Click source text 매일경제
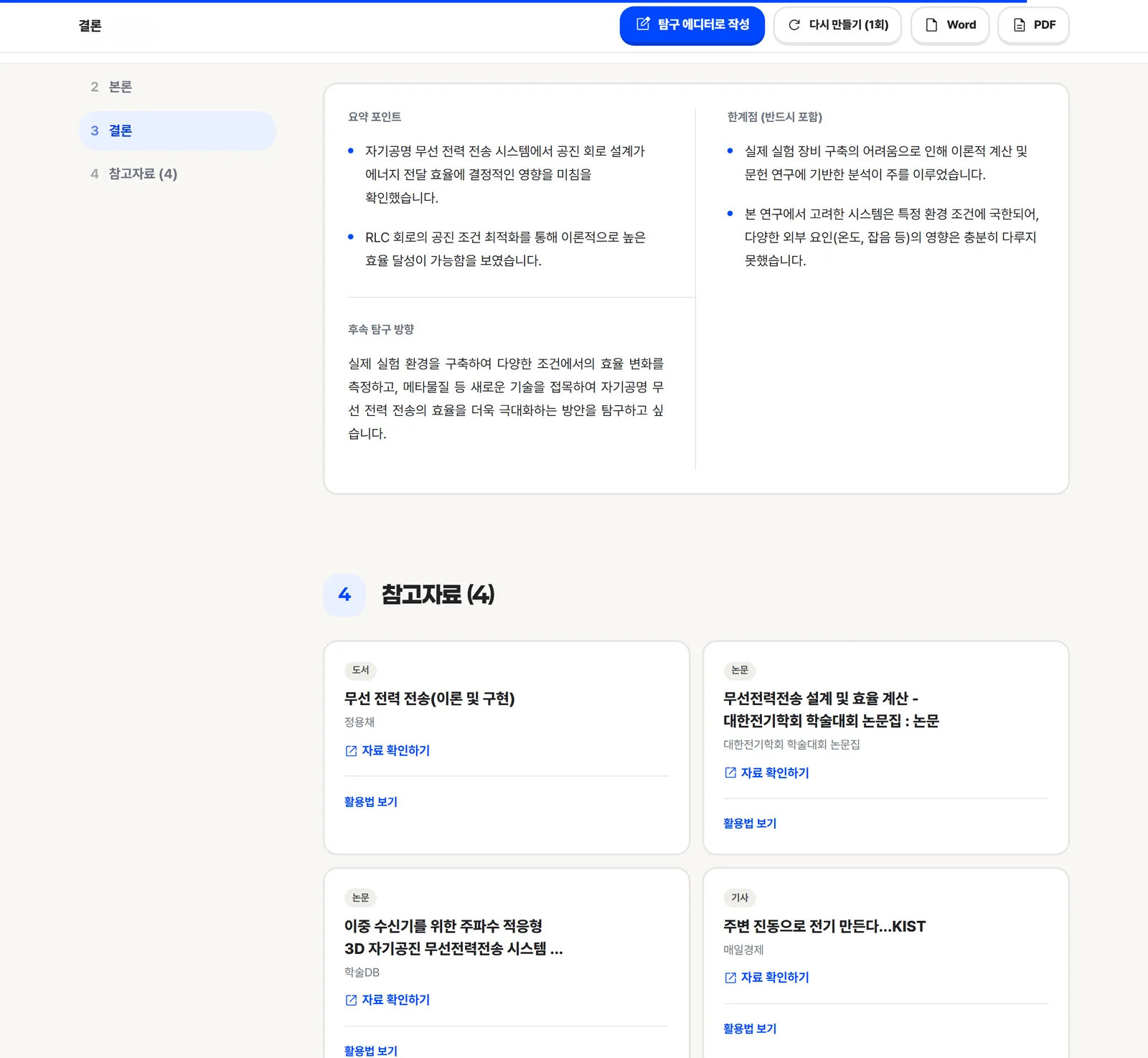Screen dimensions: 1148x1058 click(743, 950)
